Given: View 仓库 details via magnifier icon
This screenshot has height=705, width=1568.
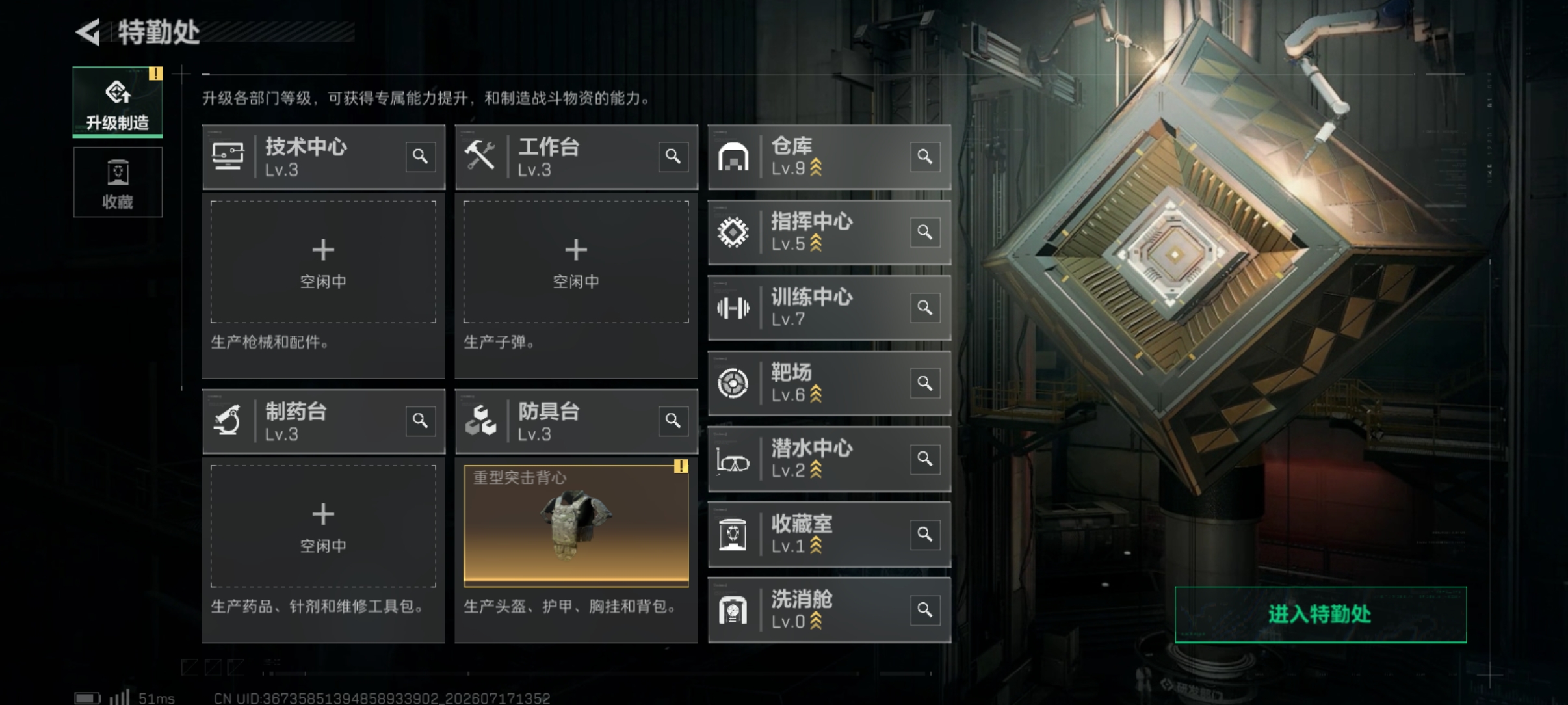Looking at the screenshot, I should 924,157.
